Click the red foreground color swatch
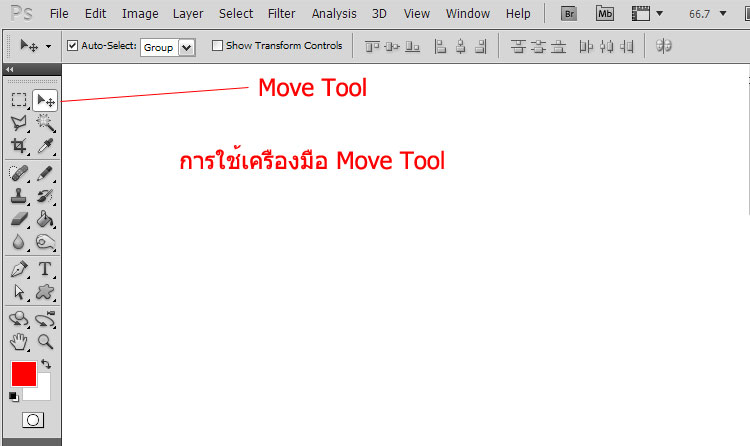The width and height of the screenshot is (750, 446). tap(24, 375)
